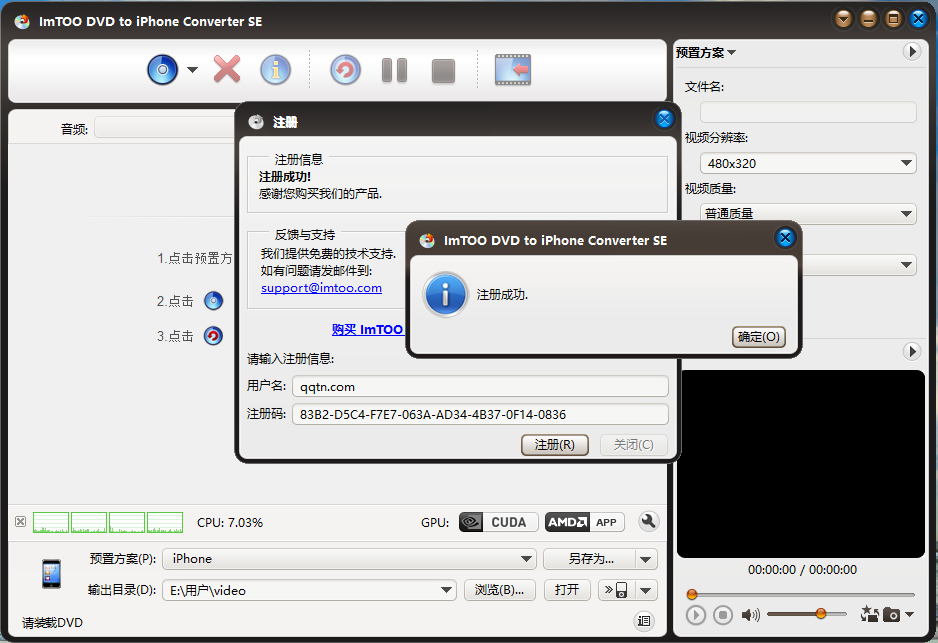938x643 pixels.
Task: Open the 预置方案 panel header menu
Action: pyautogui.click(x=706, y=52)
